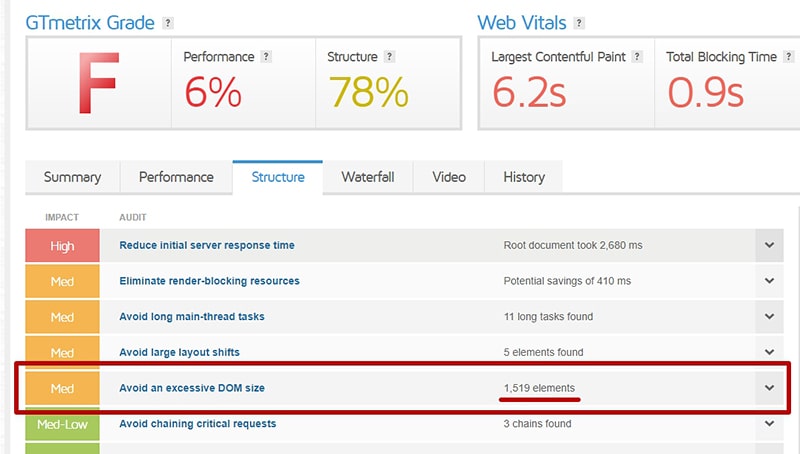Expand the large layout shifts row
800x454 pixels.
(769, 352)
